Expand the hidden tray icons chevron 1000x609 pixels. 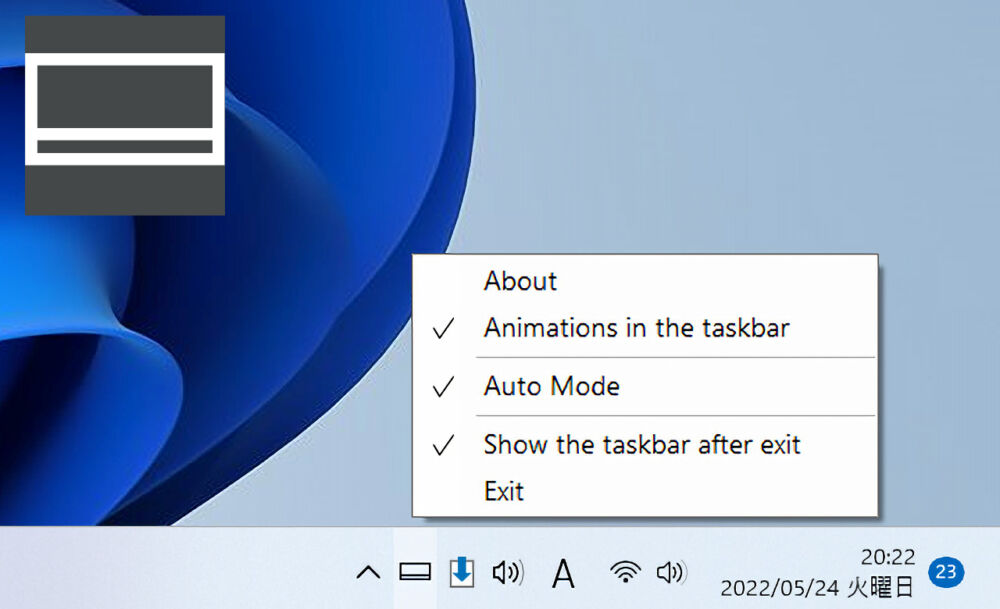[368, 572]
